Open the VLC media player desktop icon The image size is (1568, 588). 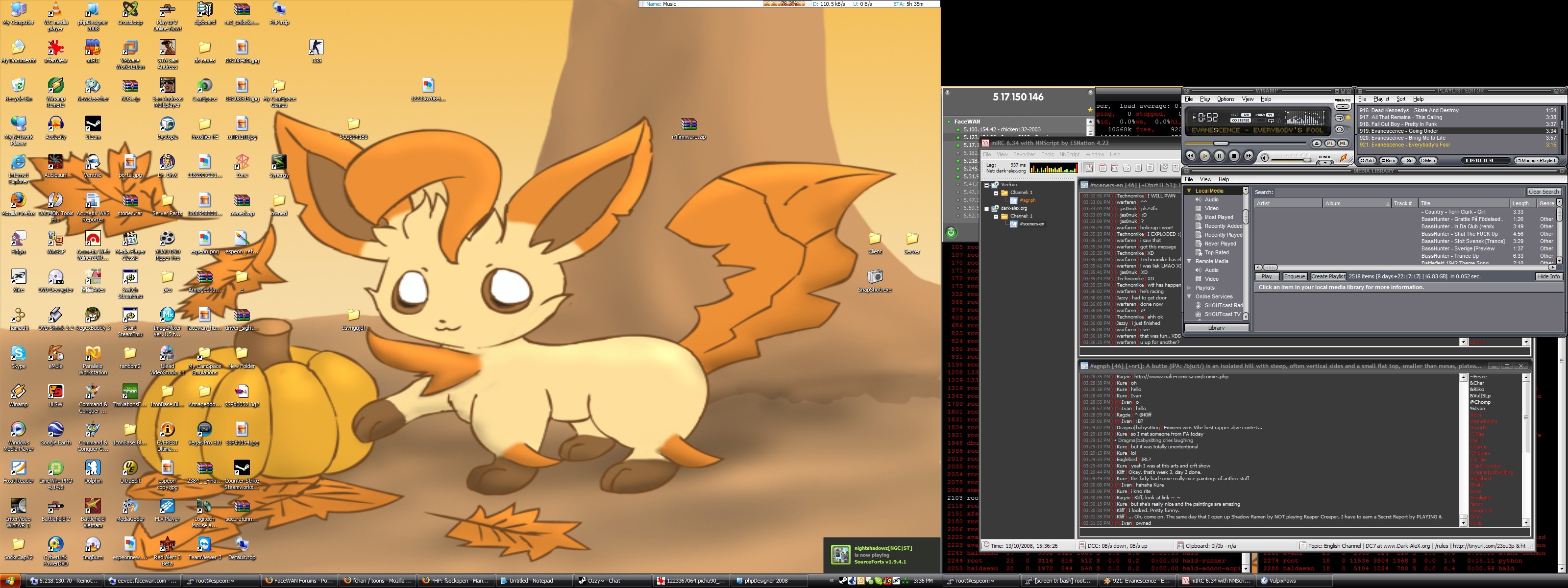pyautogui.click(x=55, y=16)
